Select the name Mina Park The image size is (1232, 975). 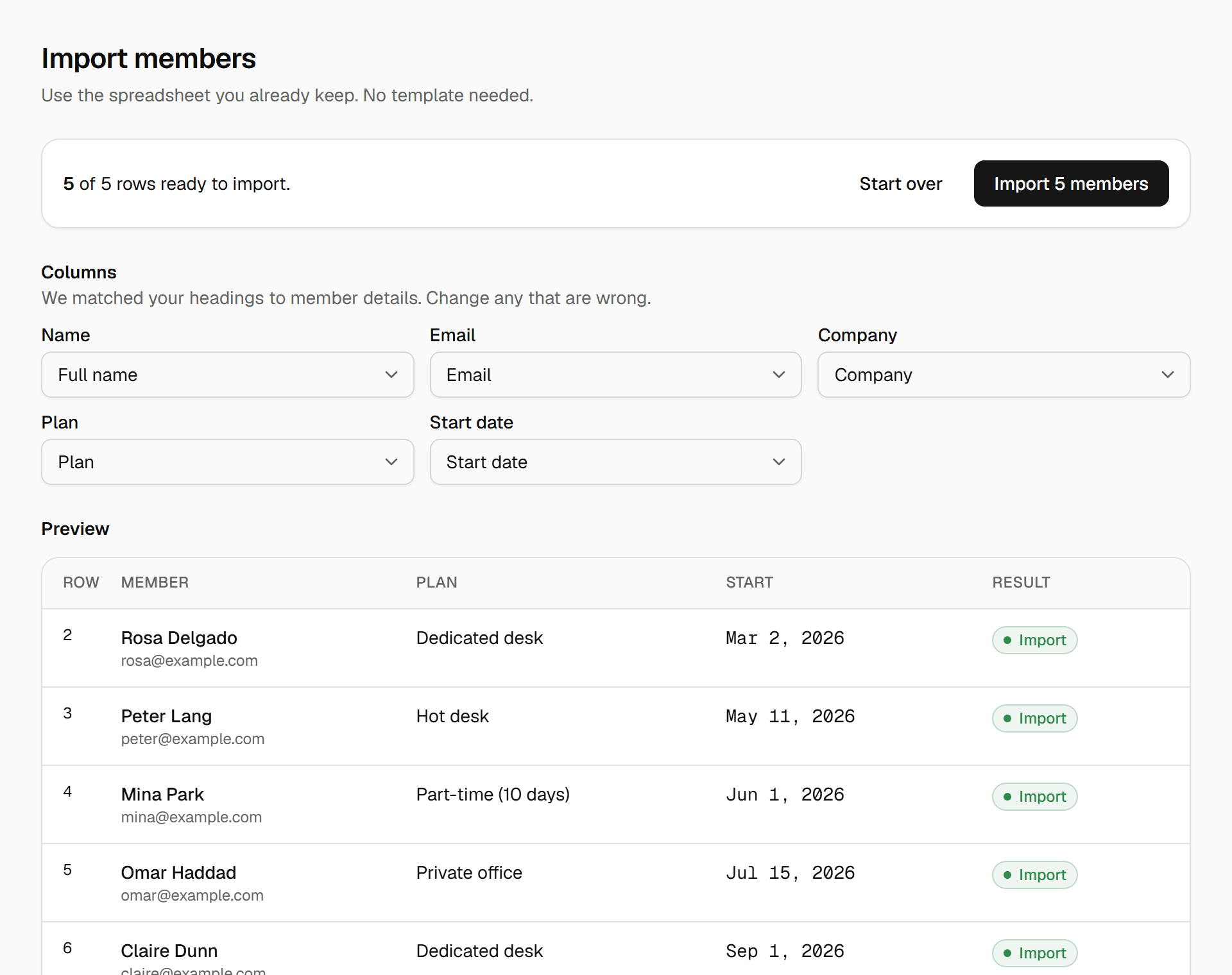[x=162, y=794]
